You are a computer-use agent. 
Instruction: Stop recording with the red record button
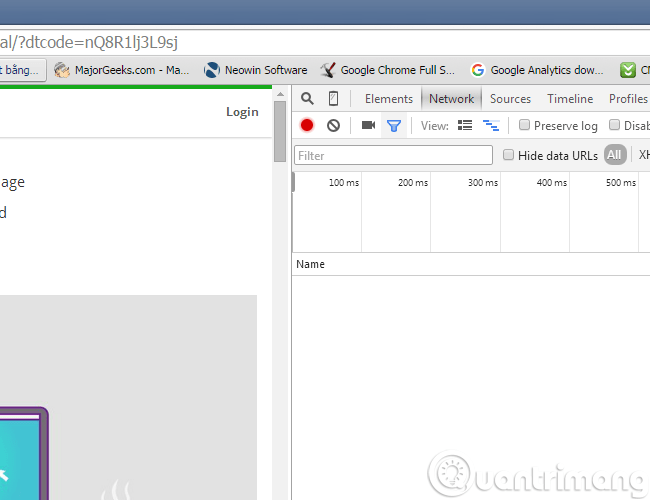tap(307, 125)
